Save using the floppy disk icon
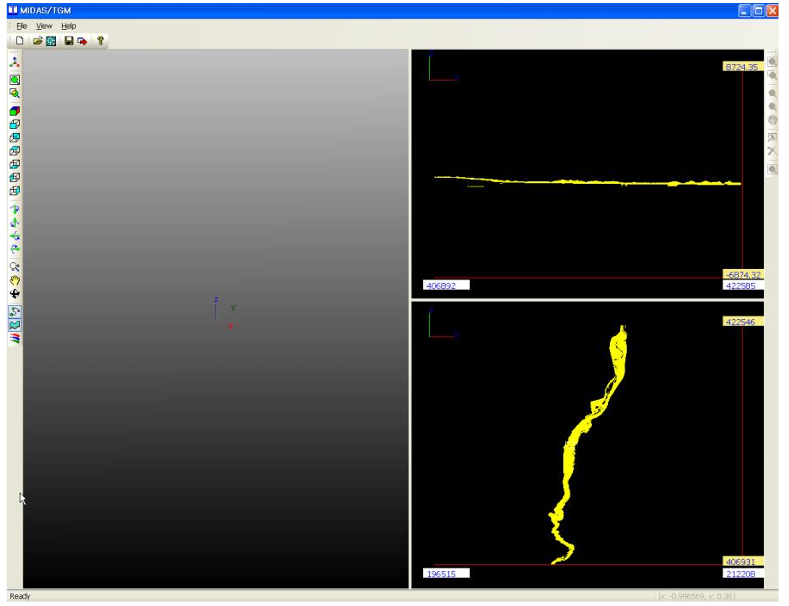 pos(69,41)
